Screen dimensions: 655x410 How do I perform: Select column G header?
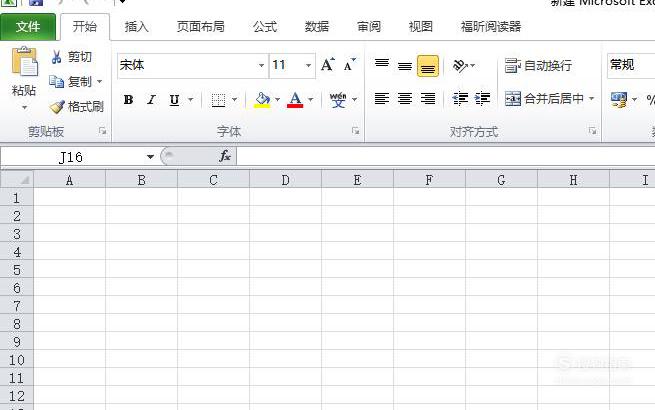[x=501, y=180]
